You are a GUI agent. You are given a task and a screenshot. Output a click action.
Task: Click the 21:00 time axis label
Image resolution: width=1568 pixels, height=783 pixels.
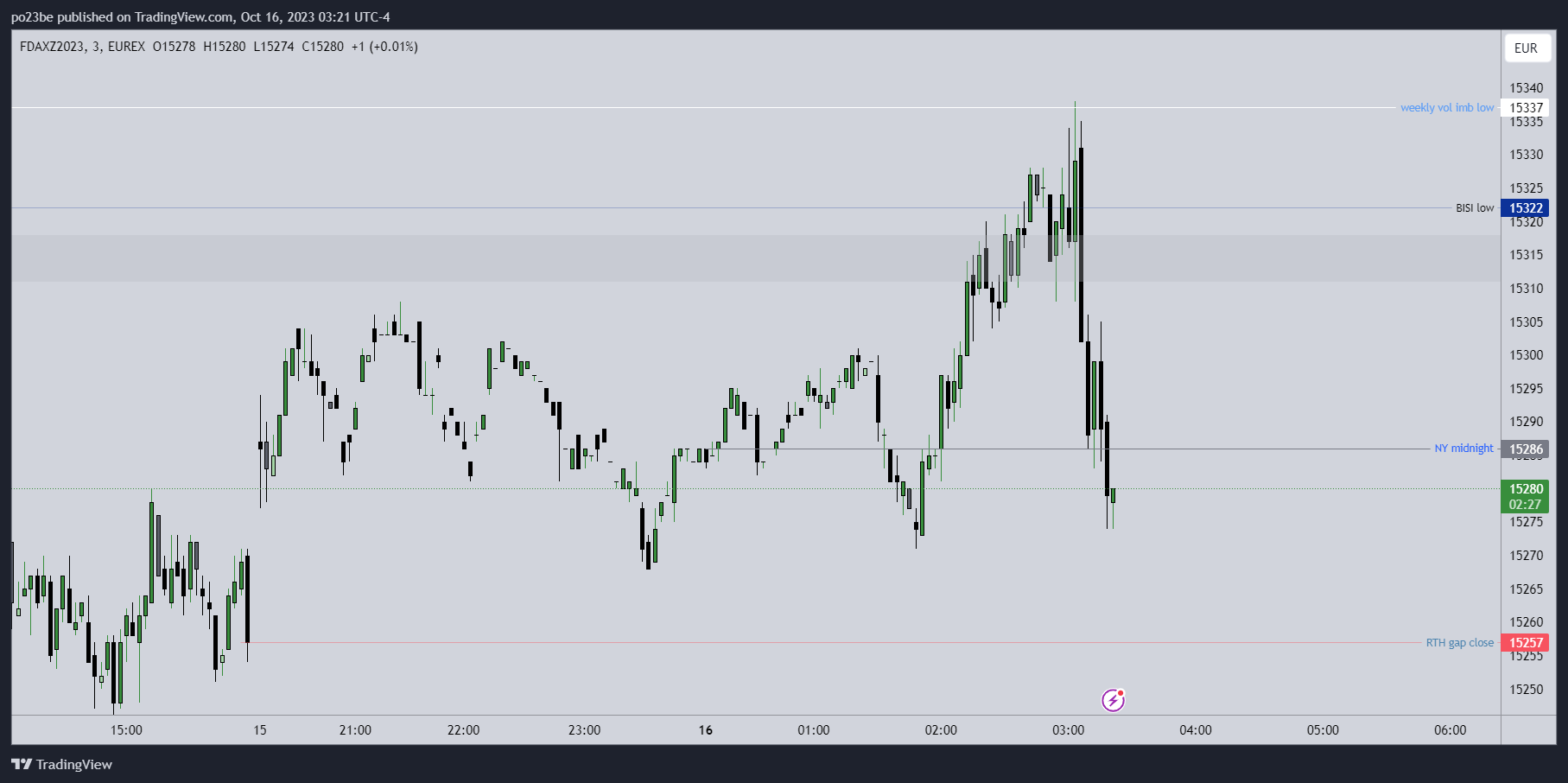pos(355,730)
